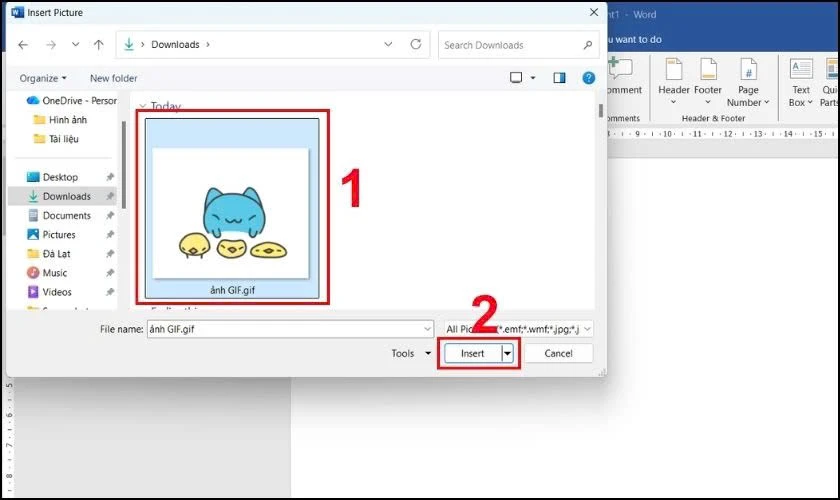Click the Search Downloads field
This screenshot has width=840, height=500.
click(518, 45)
